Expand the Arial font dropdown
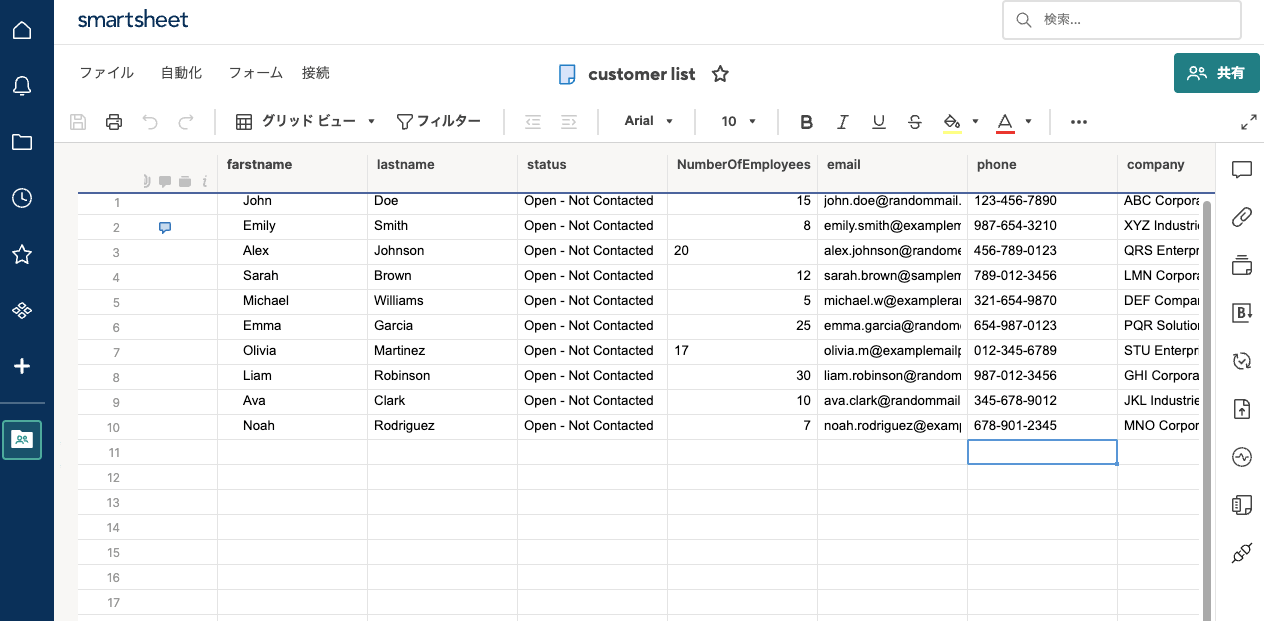The height and width of the screenshot is (621, 1264). click(648, 121)
